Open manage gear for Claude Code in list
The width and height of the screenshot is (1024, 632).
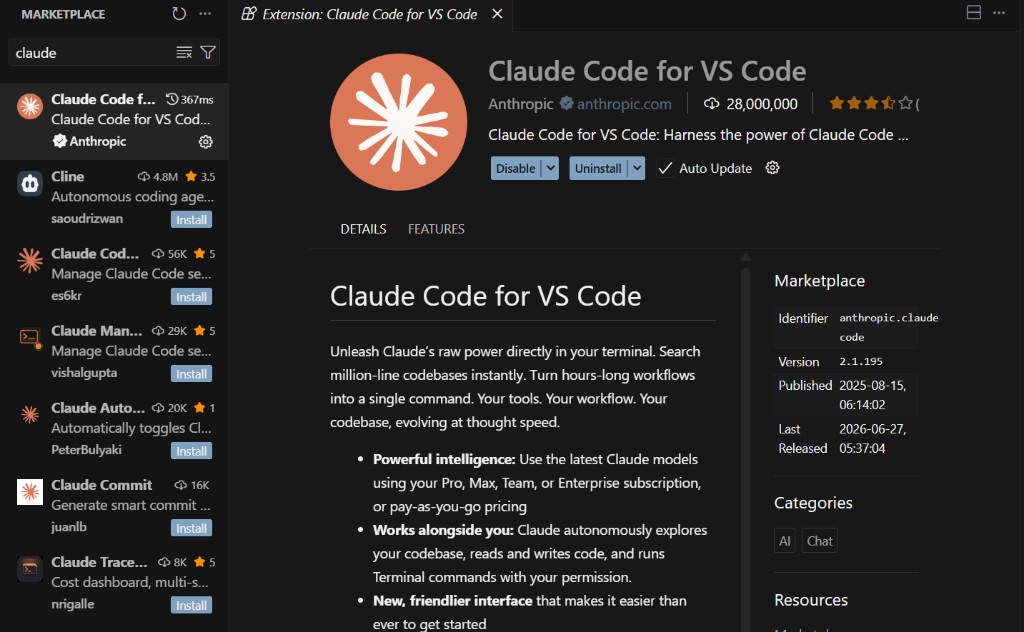pyautogui.click(x=206, y=142)
